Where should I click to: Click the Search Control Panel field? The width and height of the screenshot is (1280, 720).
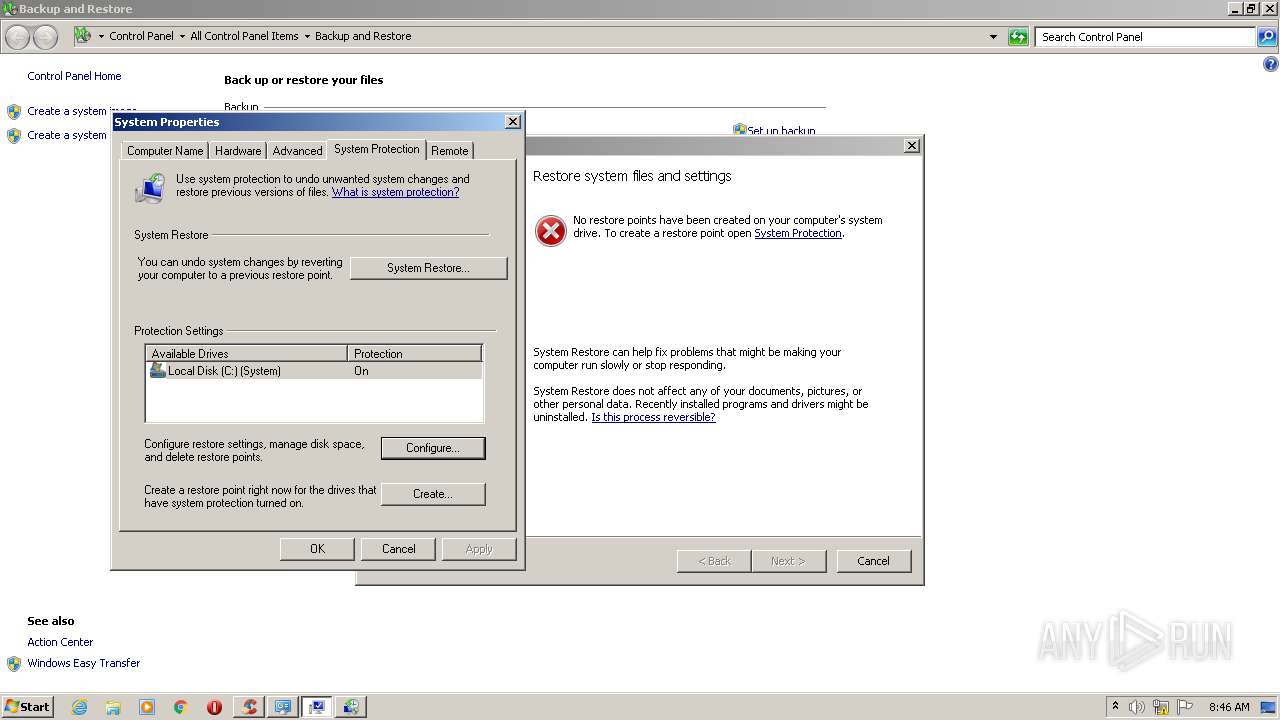pyautogui.click(x=1146, y=37)
